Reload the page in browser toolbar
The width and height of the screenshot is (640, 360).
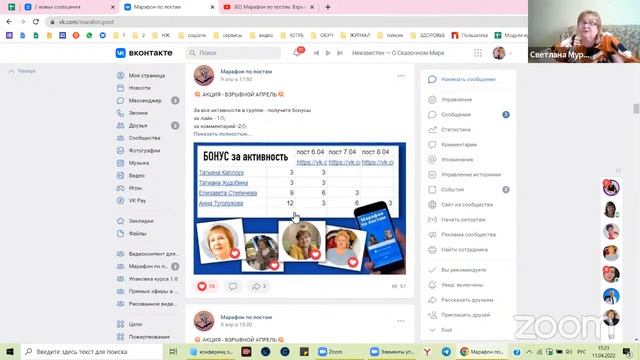[x=36, y=22]
